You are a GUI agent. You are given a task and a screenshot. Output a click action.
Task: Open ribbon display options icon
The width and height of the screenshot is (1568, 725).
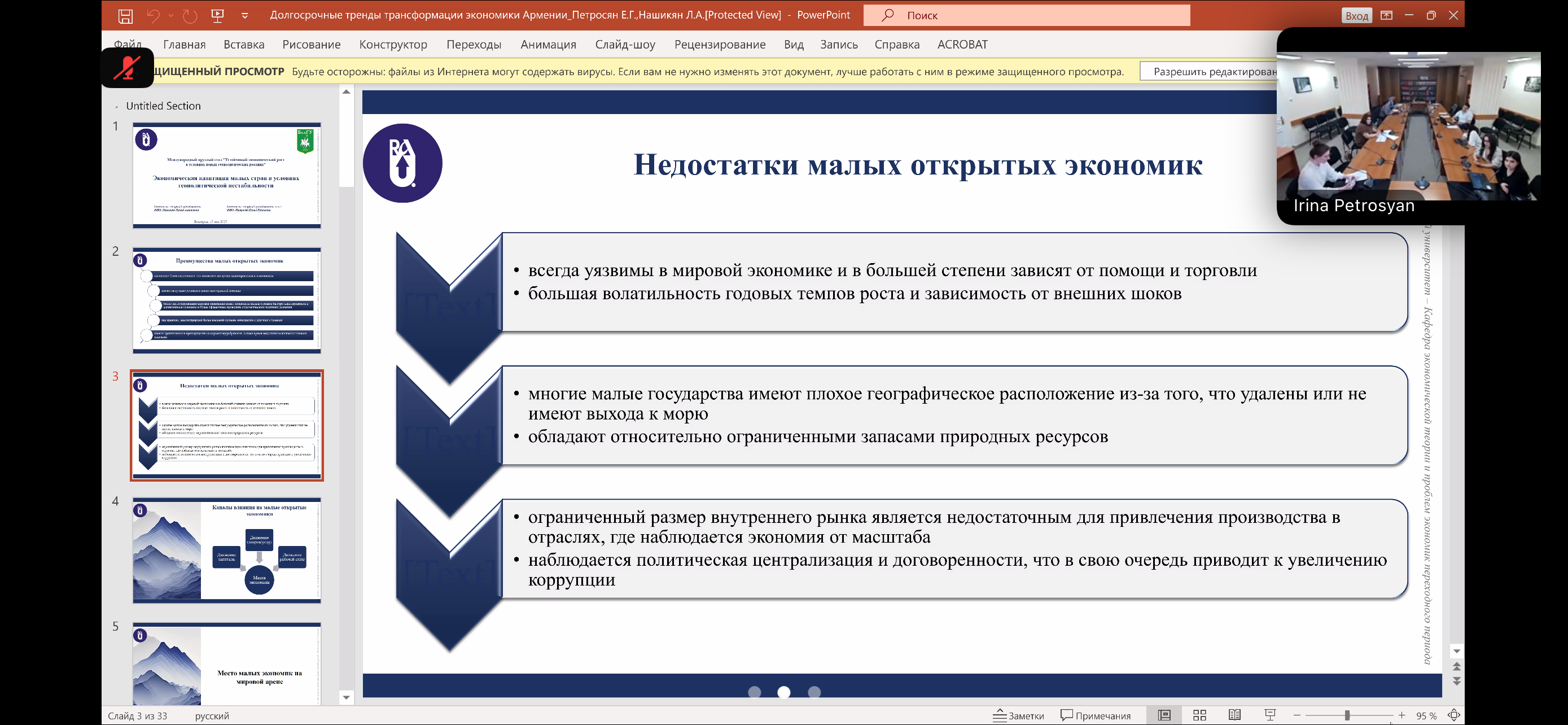pyautogui.click(x=1387, y=15)
